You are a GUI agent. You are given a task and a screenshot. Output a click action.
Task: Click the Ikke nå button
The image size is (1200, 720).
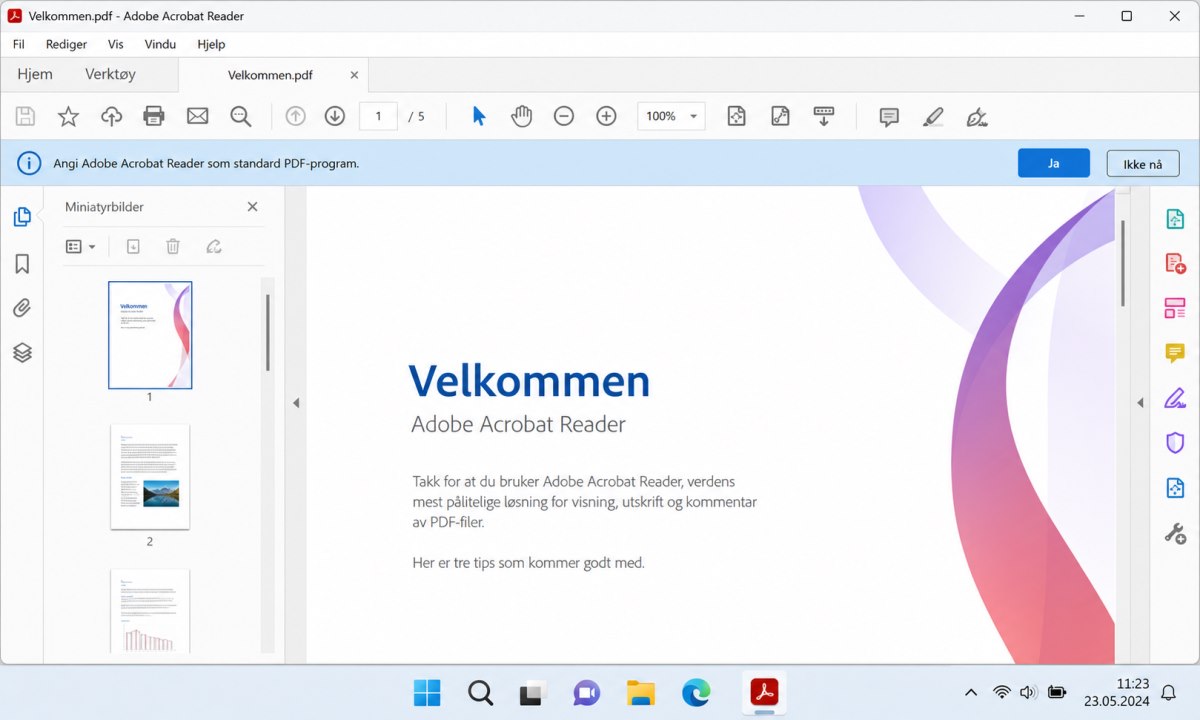[1143, 163]
